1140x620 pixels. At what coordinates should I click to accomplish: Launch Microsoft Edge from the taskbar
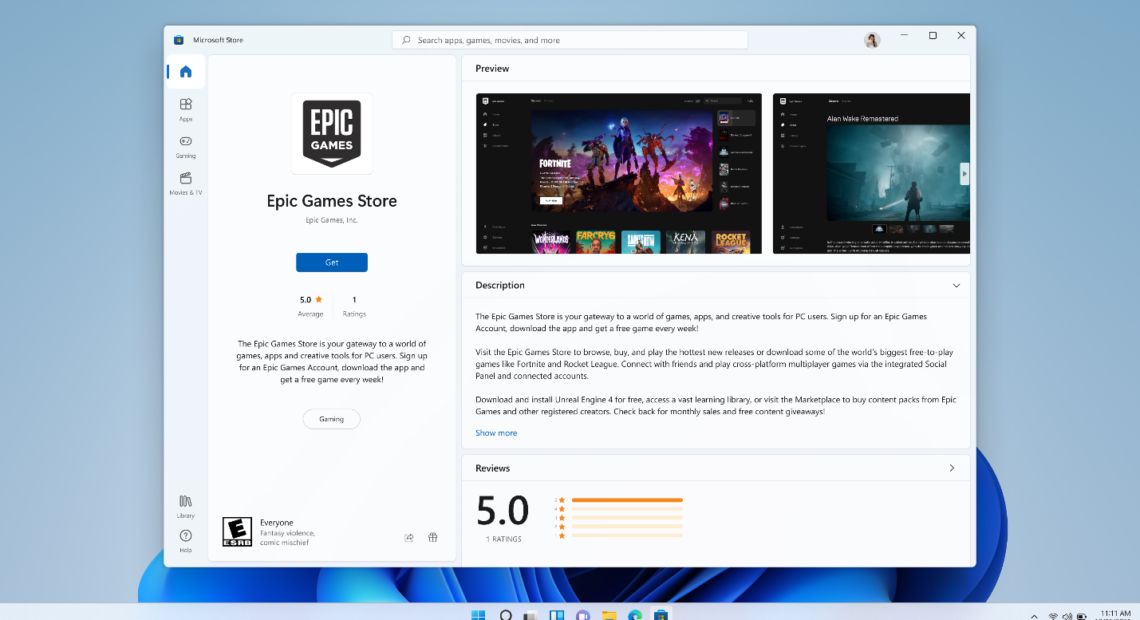(634, 616)
